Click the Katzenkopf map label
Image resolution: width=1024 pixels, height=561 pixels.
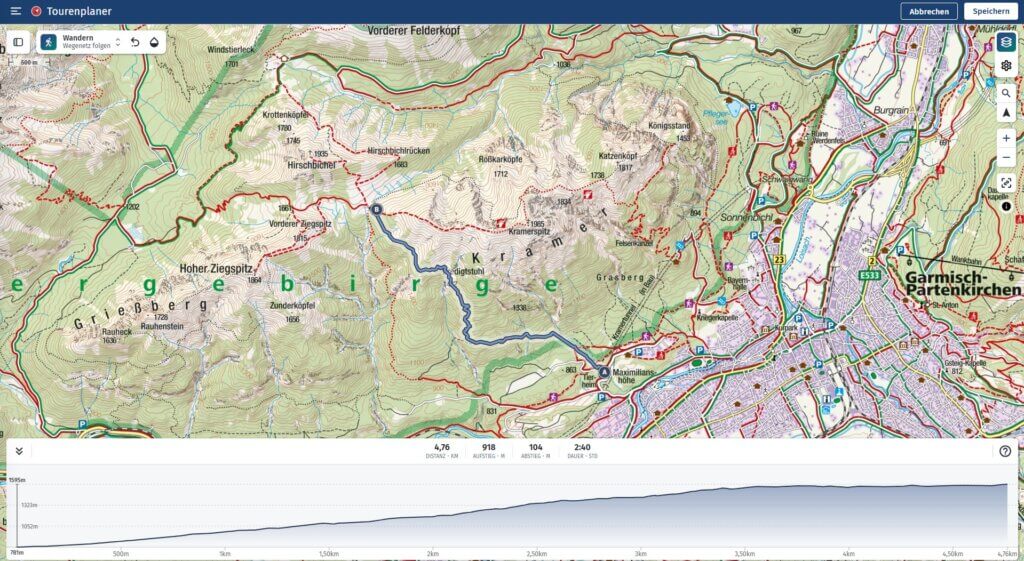[x=618, y=156]
